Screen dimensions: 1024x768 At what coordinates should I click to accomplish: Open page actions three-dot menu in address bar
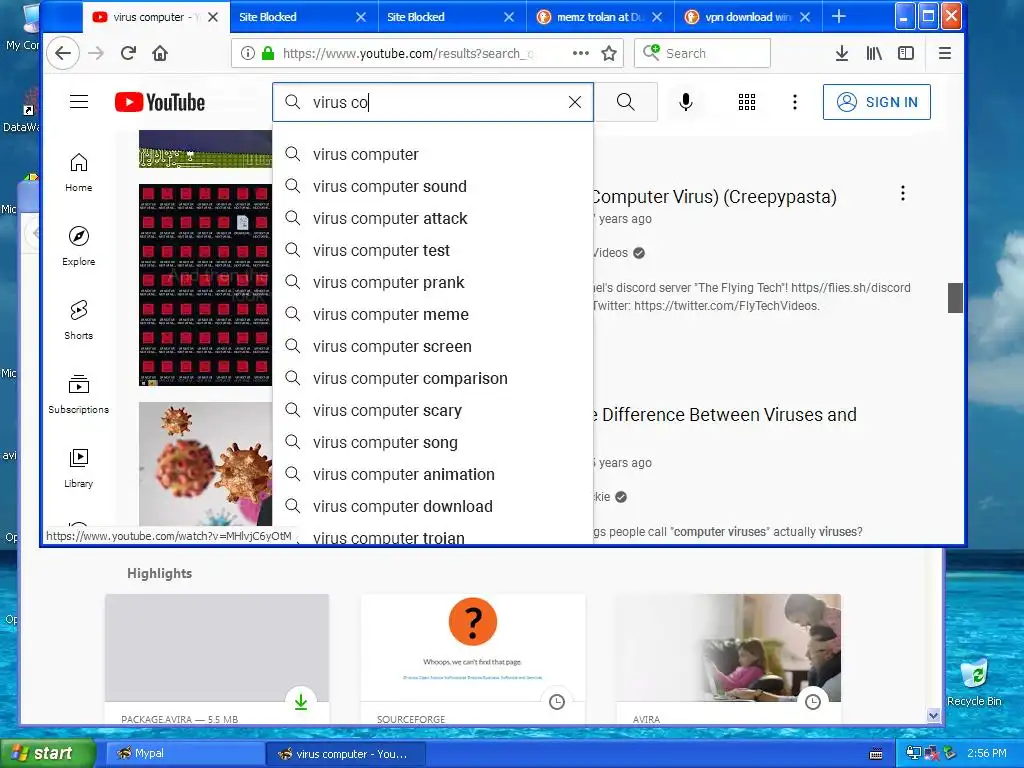(581, 53)
